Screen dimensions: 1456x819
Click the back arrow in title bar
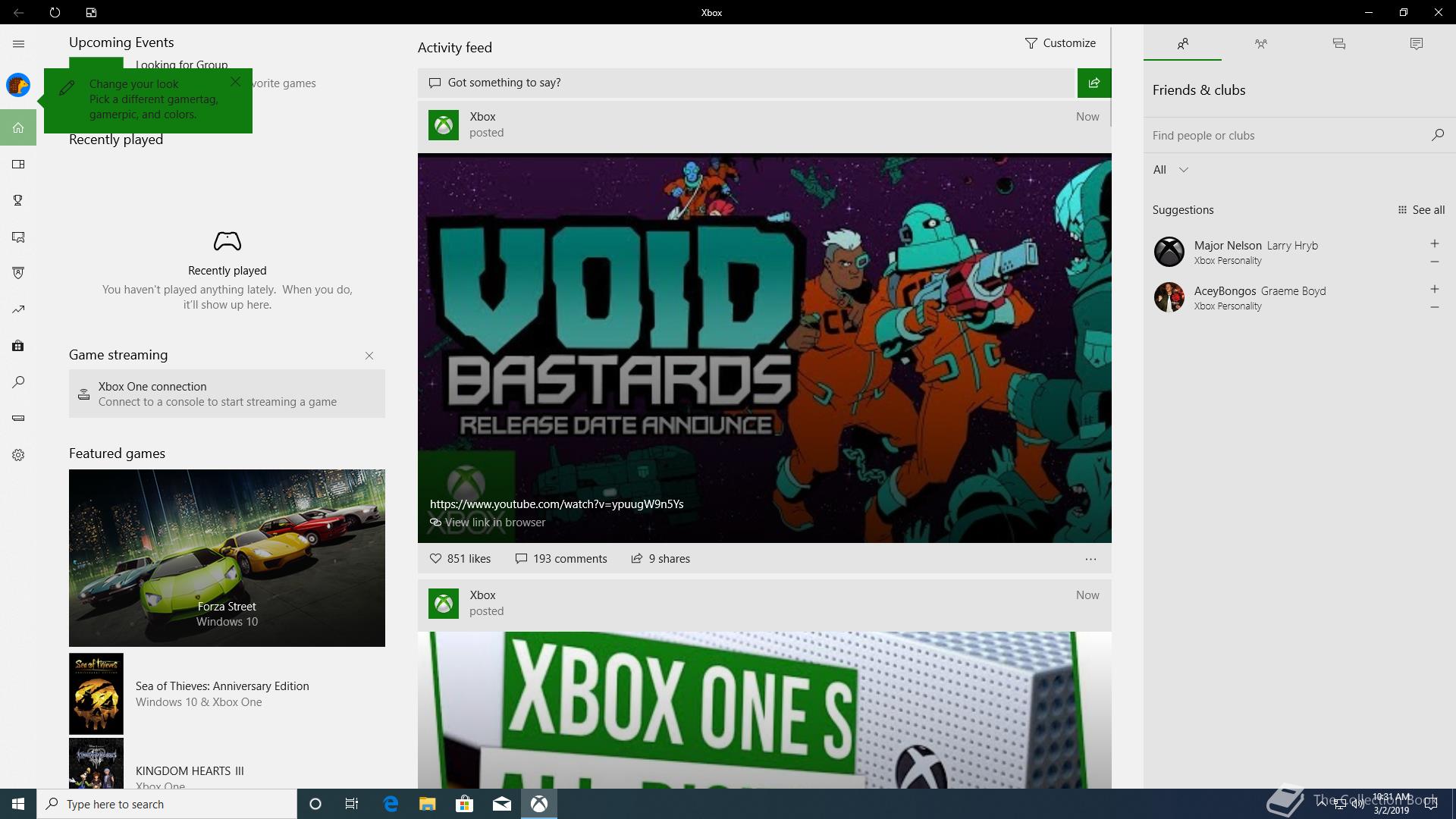[18, 12]
